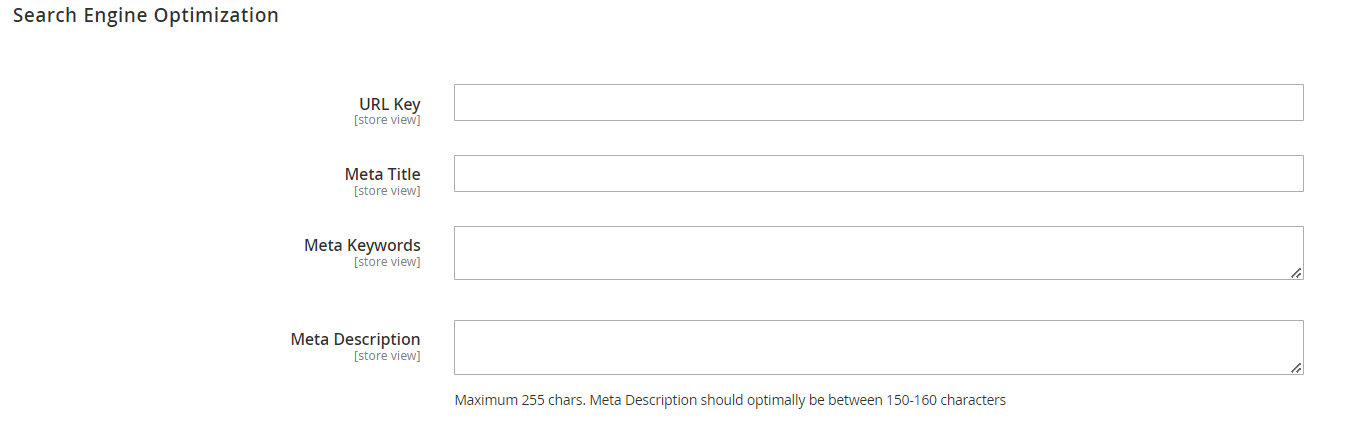
Task: Click the 'Maximum 255 chars' note
Action: point(518,400)
